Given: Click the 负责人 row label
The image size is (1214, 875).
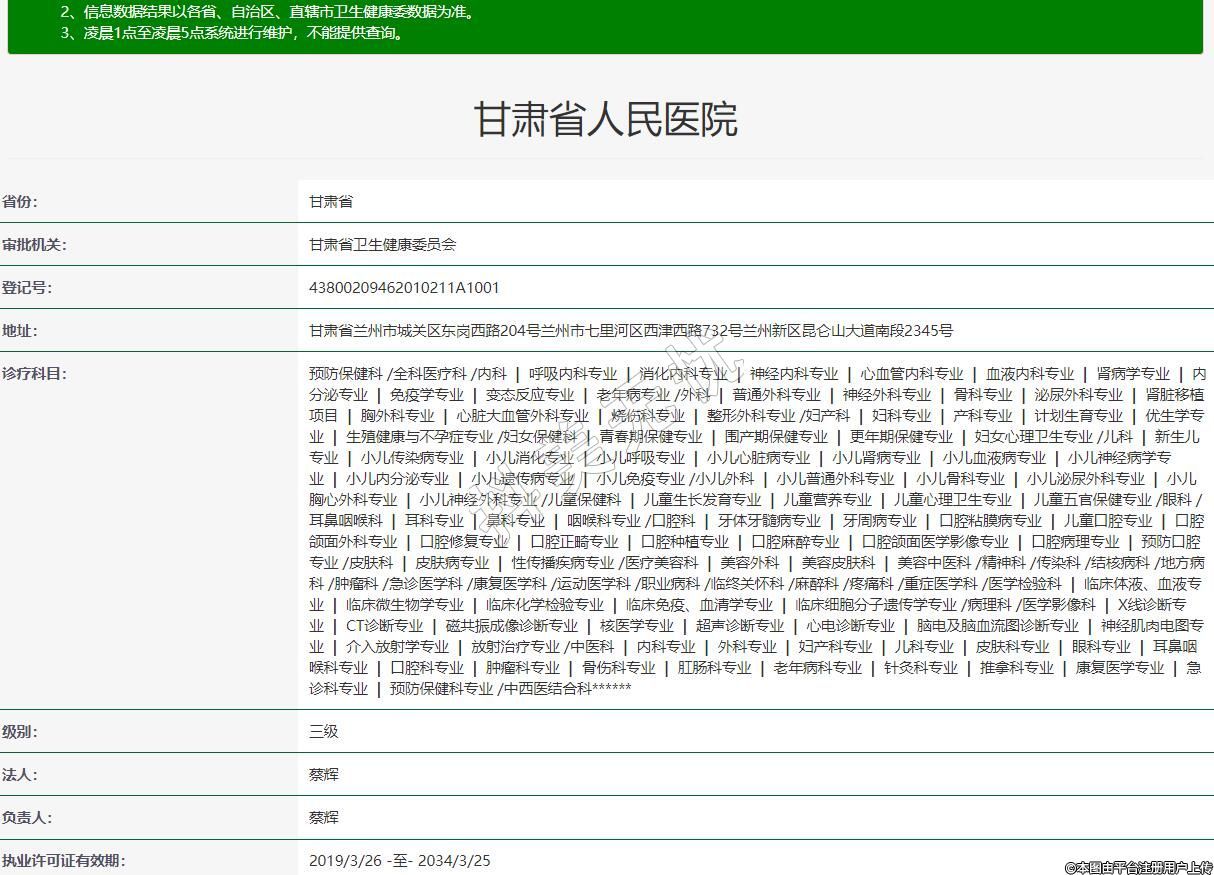Looking at the screenshot, I should click(x=26, y=817).
